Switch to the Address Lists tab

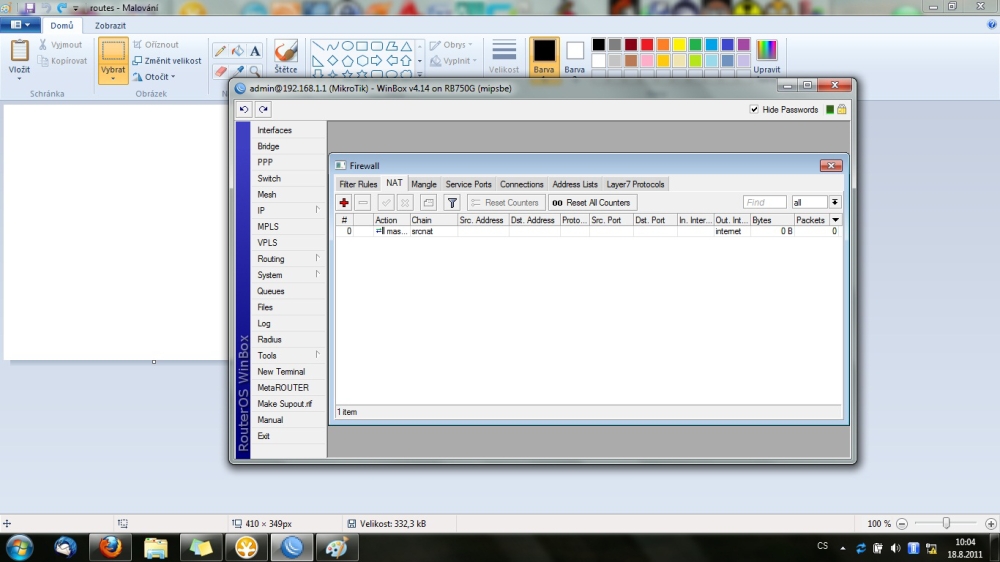[x=575, y=184]
